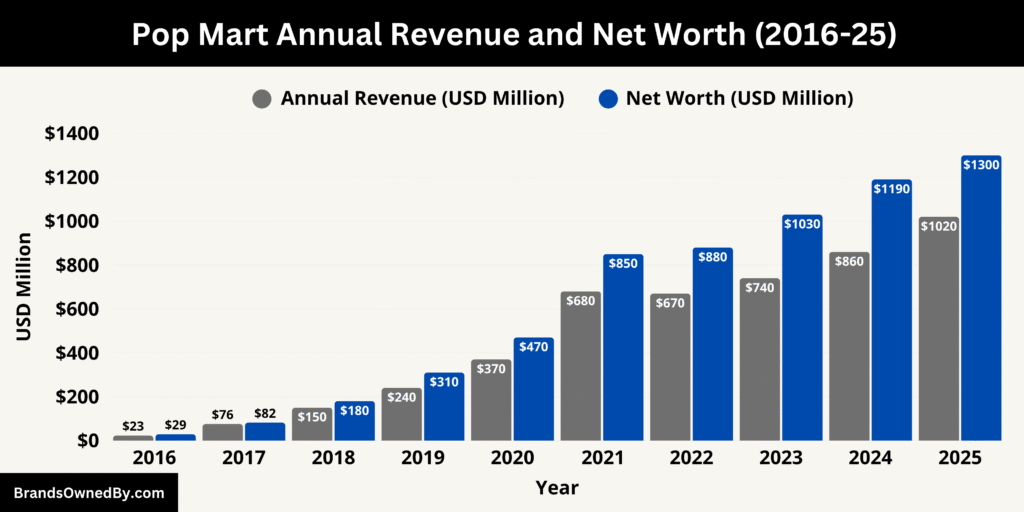Click the $29 value above 2016

click(176, 425)
